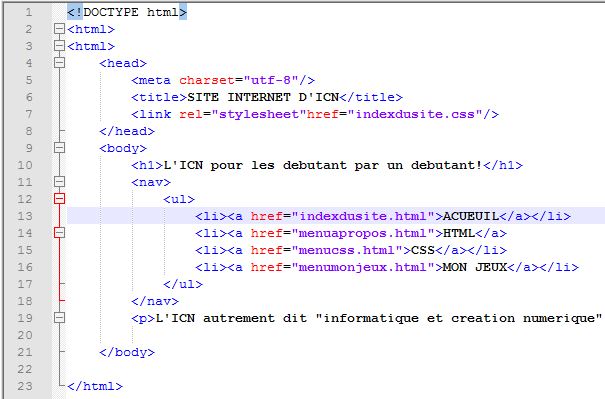Collapse the nav tag fold on line 11
Image resolution: width=605 pixels, height=399 pixels.
pos(59,182)
